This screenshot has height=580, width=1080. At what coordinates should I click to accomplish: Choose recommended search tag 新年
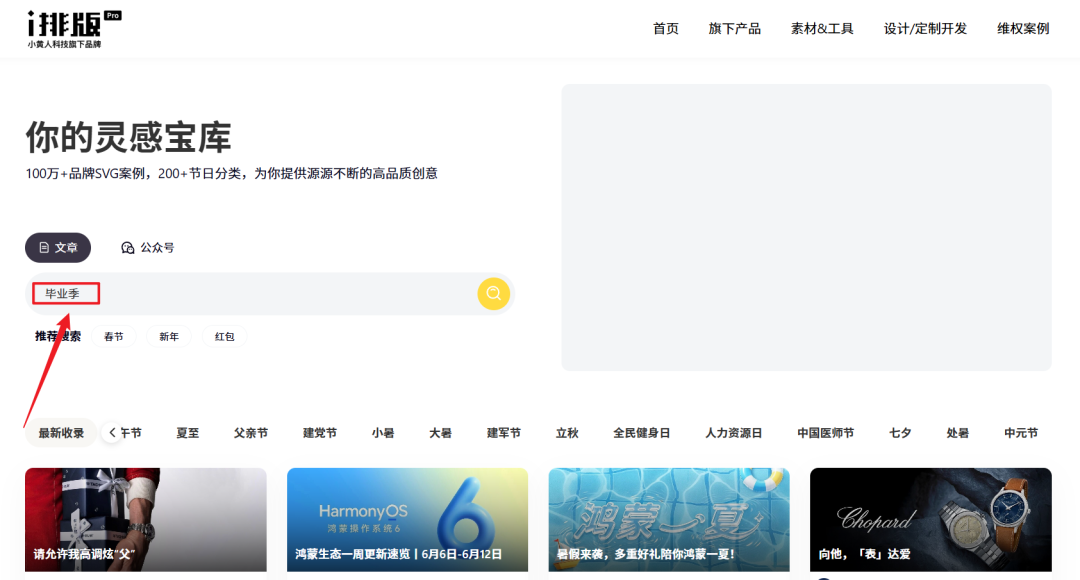click(169, 336)
